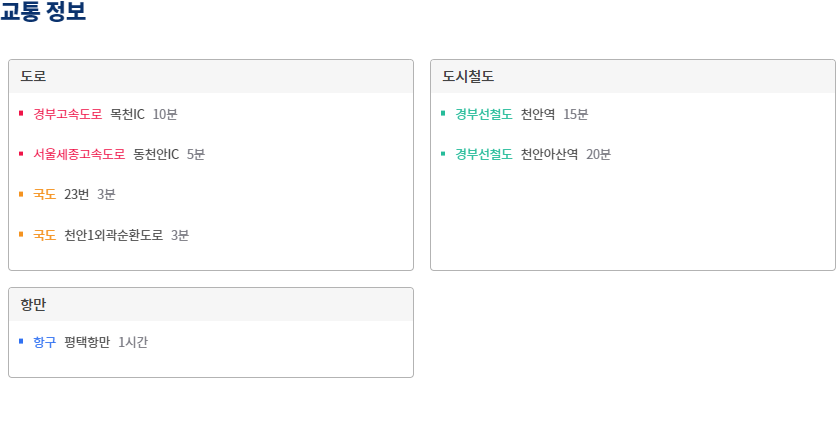Click the green 경부선철도 label next to 천안역

click(484, 114)
